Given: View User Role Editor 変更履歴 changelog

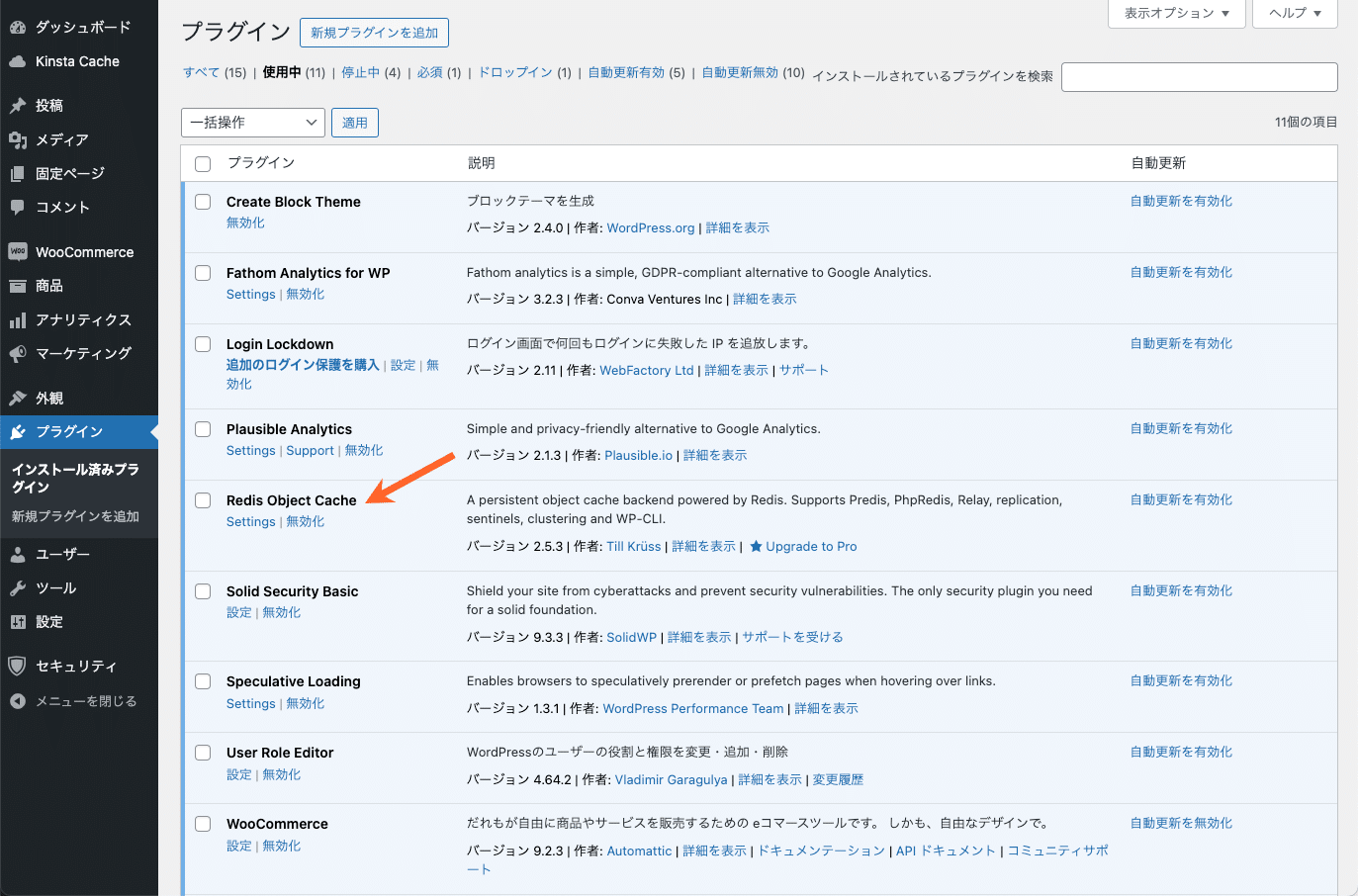Looking at the screenshot, I should [x=838, y=779].
